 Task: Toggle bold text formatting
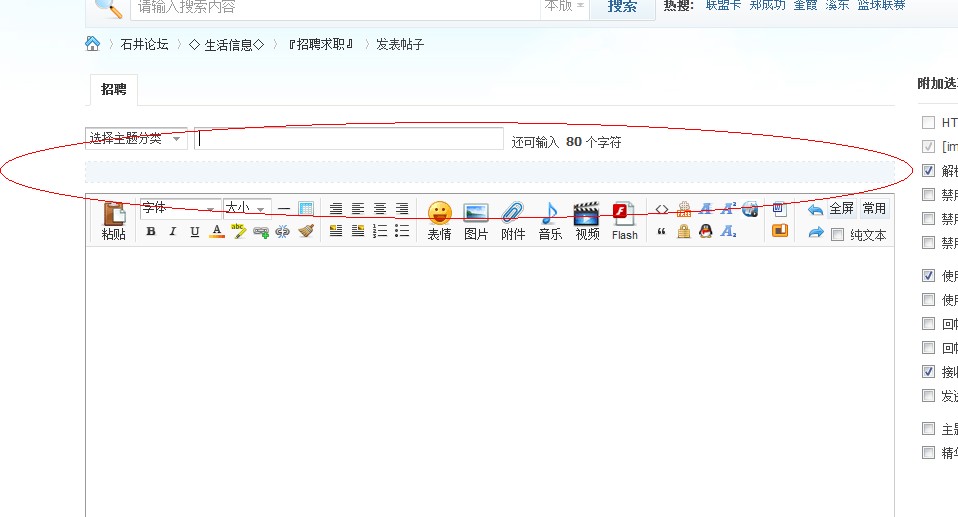pos(151,231)
